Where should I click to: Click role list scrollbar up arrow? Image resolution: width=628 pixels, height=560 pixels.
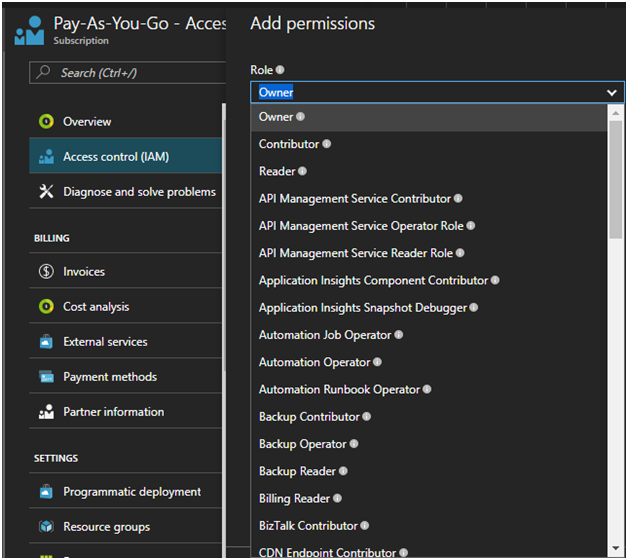pos(616,113)
